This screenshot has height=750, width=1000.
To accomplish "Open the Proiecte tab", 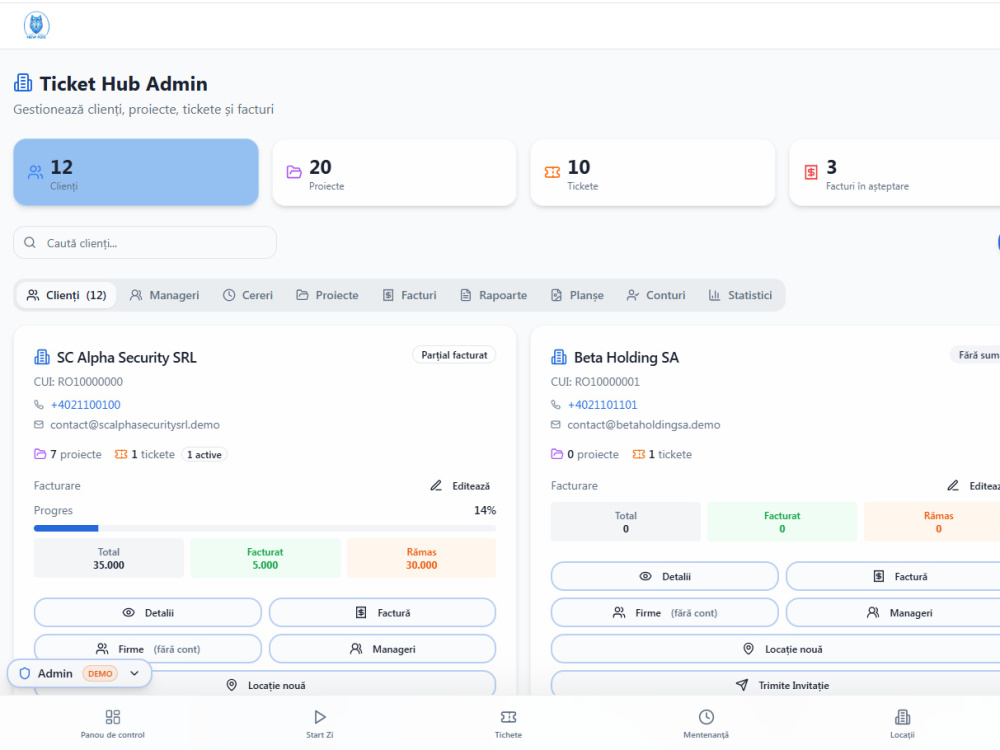I will [327, 295].
